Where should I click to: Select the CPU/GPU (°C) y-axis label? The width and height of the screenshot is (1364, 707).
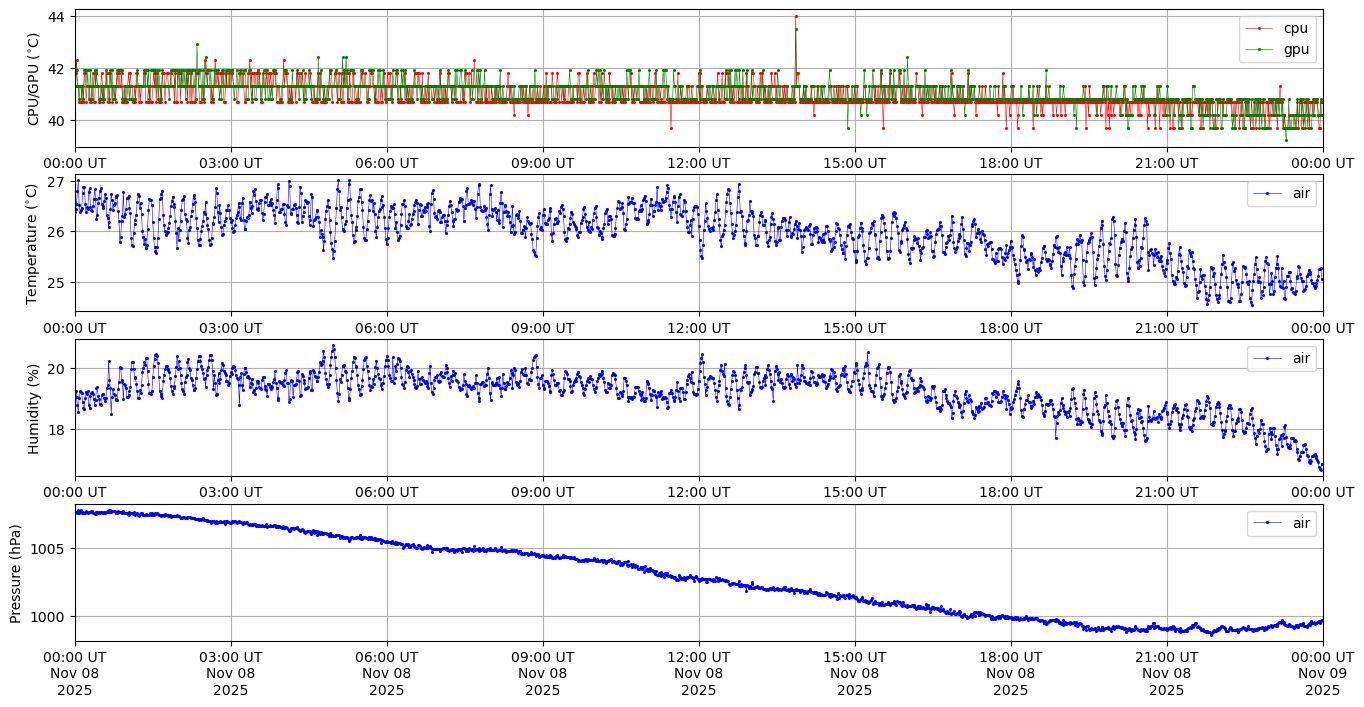(x=34, y=79)
